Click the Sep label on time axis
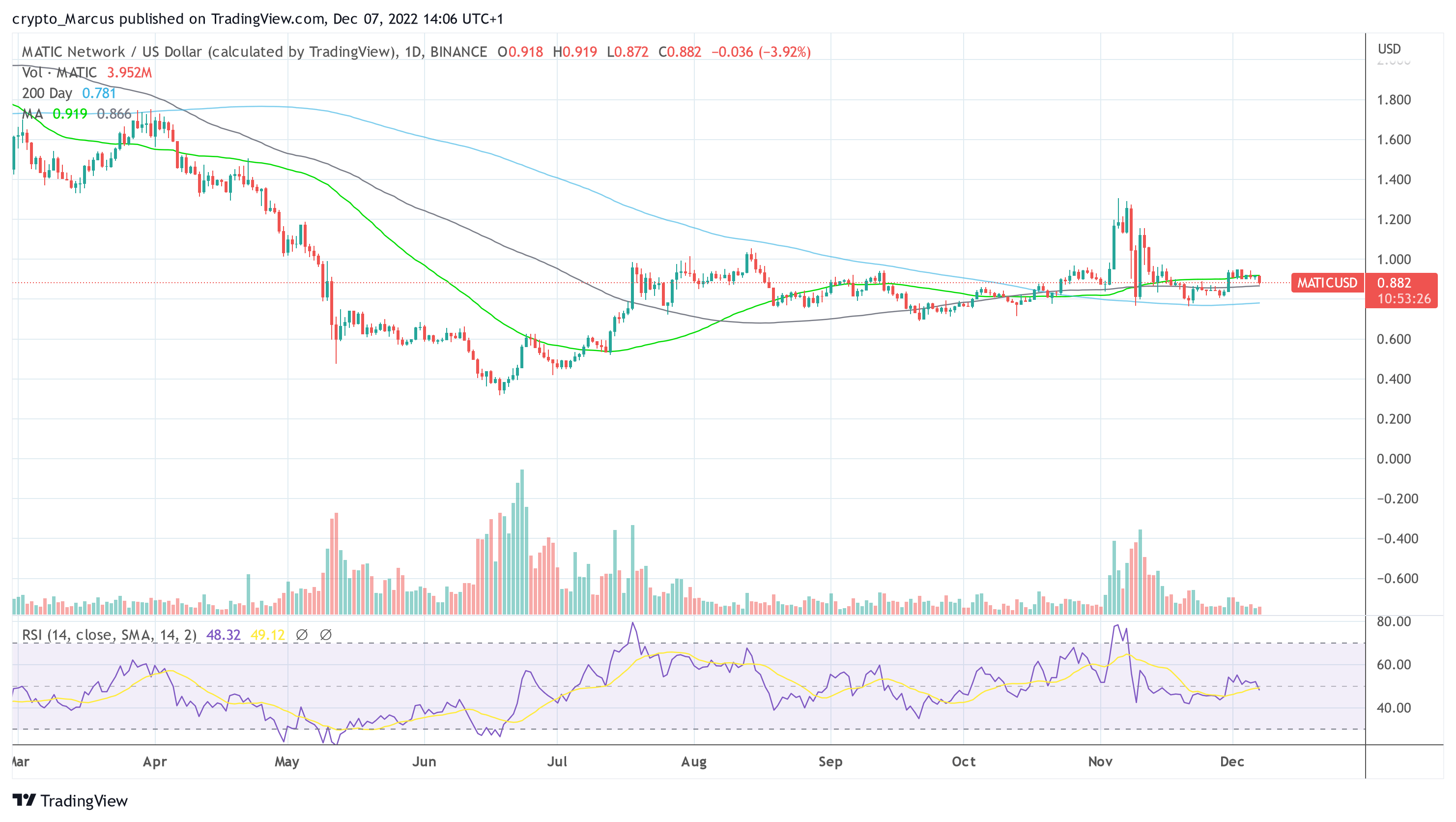This screenshot has height=822, width=1456. click(831, 762)
